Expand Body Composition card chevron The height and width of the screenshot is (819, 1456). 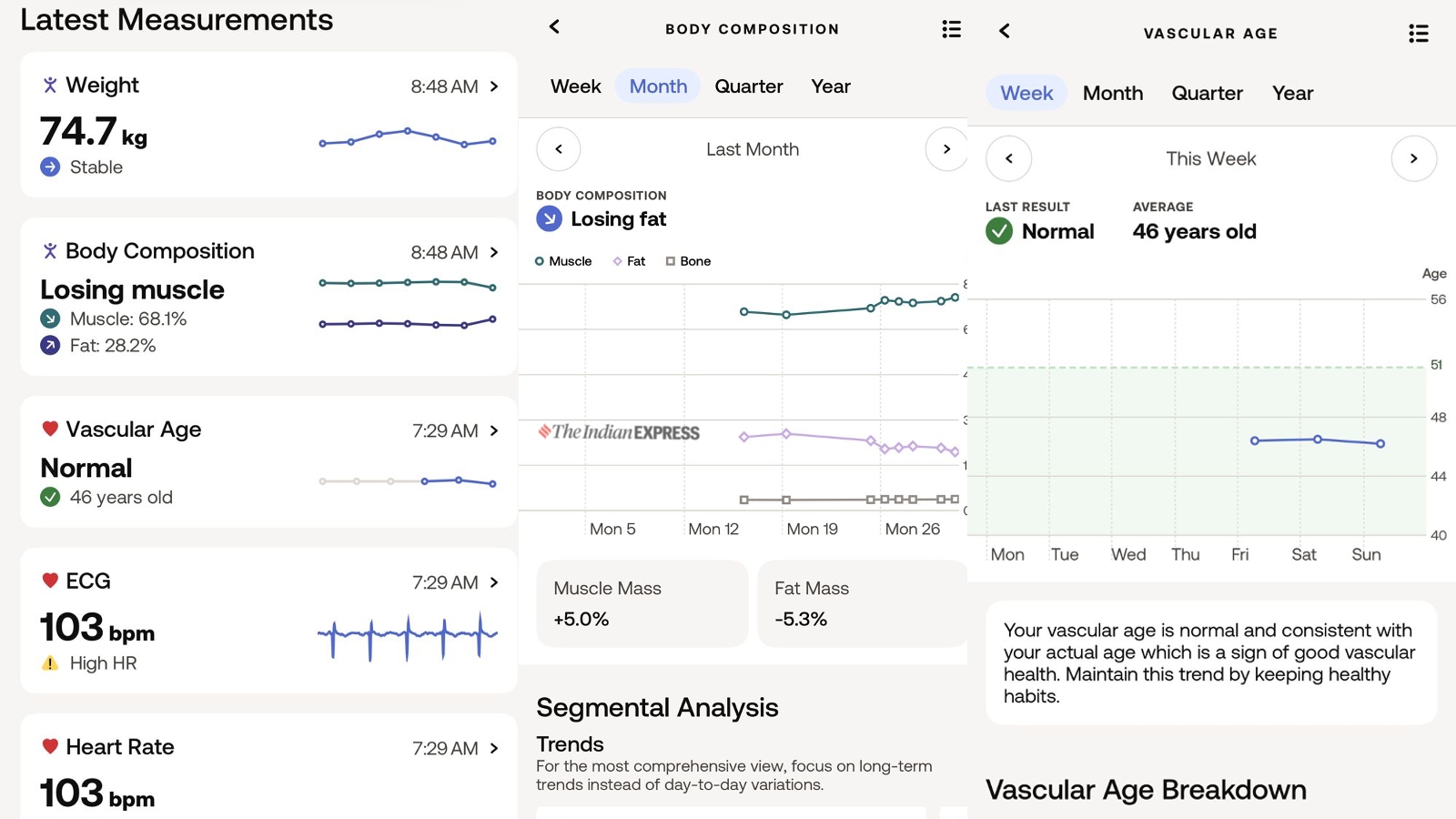pyautogui.click(x=494, y=252)
